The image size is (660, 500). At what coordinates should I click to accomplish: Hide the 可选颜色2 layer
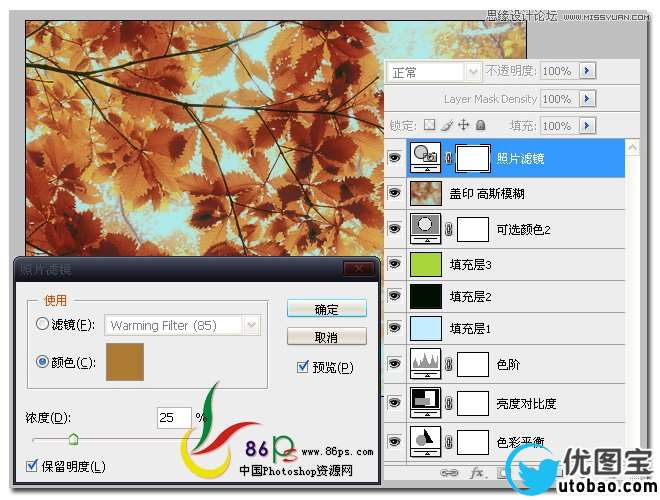(x=394, y=229)
